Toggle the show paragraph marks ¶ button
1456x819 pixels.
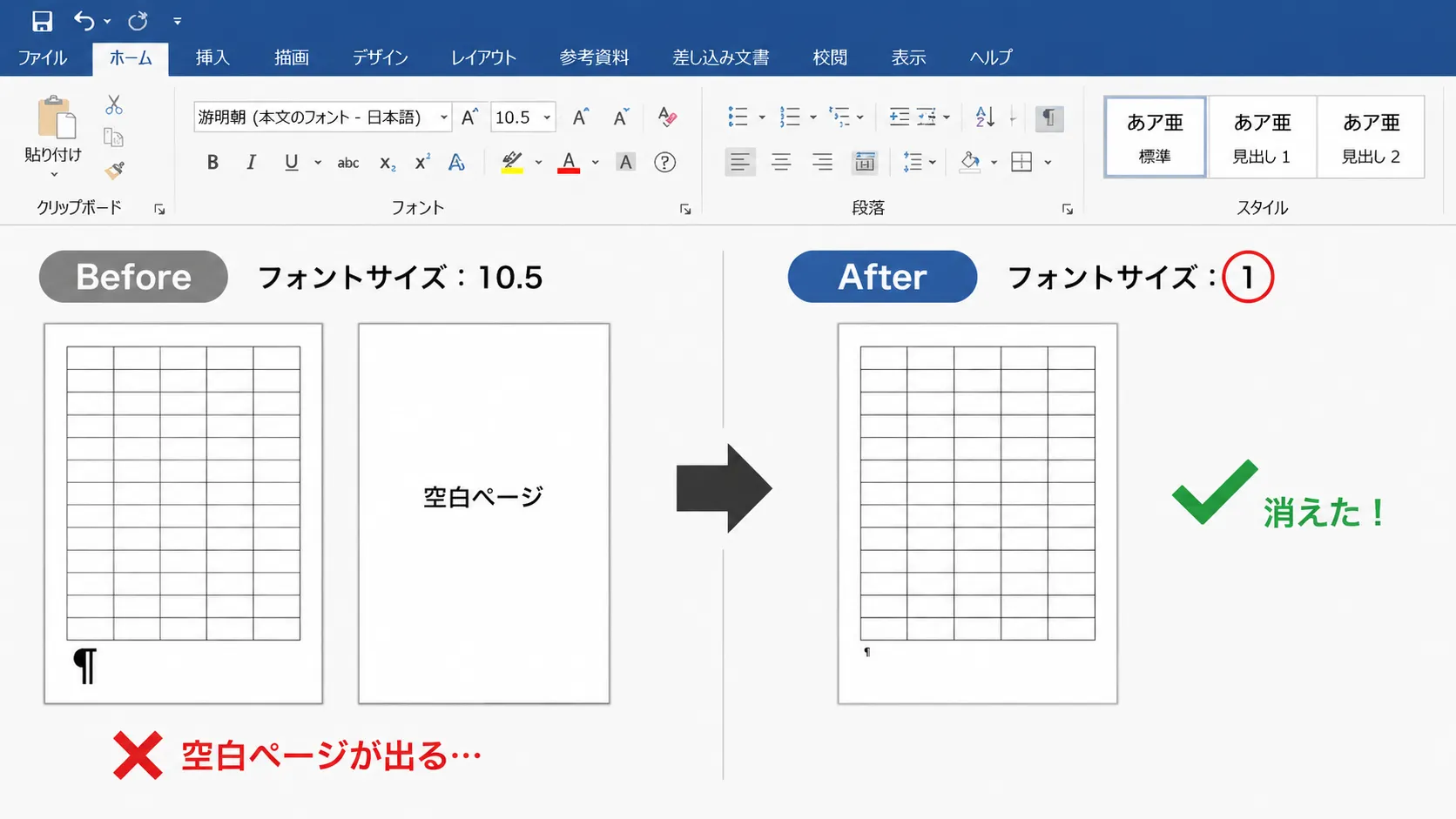[1049, 117]
